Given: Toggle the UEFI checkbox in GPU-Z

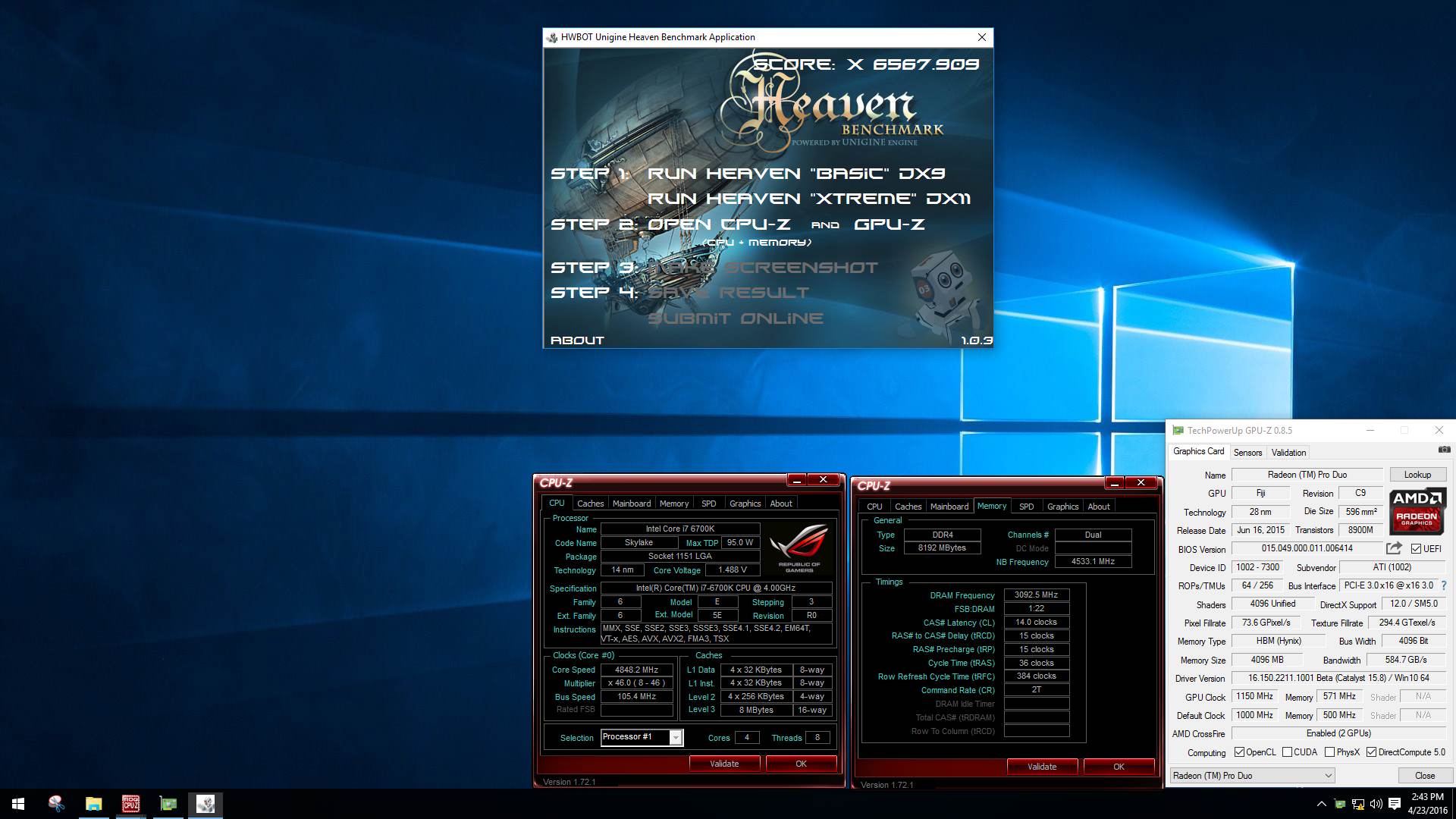Looking at the screenshot, I should click(x=1416, y=549).
